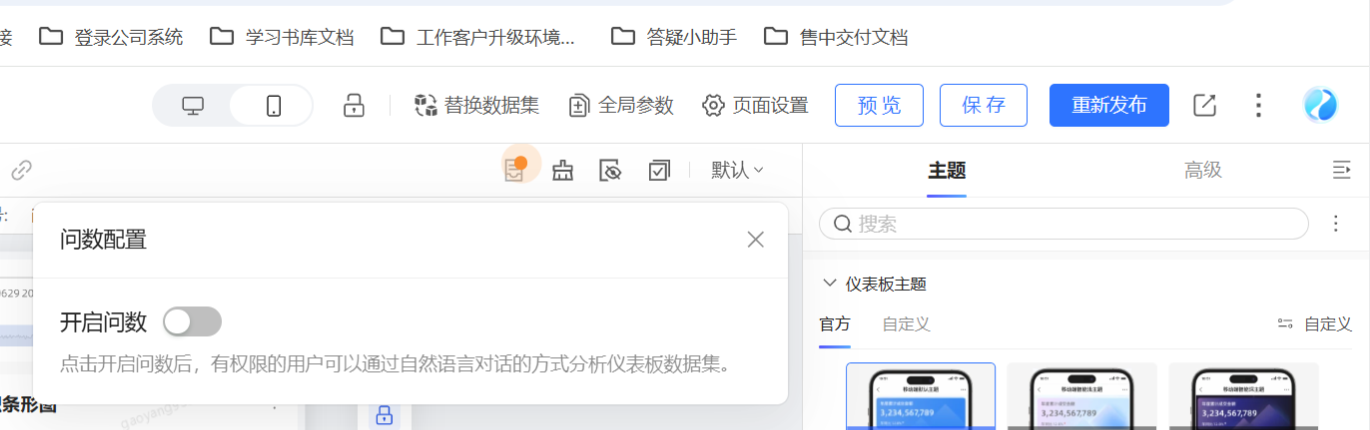Collapse the 仪表板主题 section
This screenshot has height=430, width=1370.
[x=829, y=284]
